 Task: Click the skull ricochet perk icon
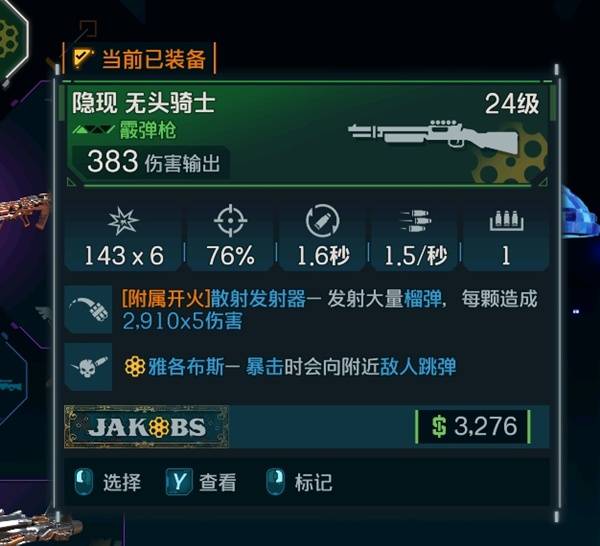(x=88, y=367)
